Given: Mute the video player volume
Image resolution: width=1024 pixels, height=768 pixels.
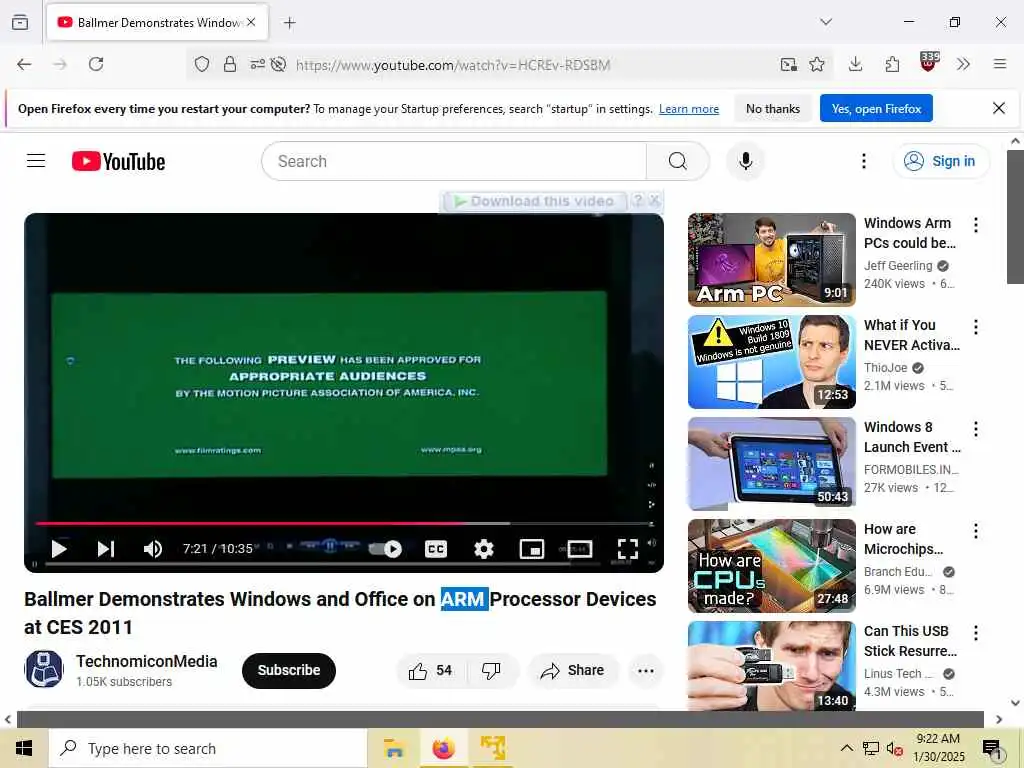Looking at the screenshot, I should coord(152,549).
